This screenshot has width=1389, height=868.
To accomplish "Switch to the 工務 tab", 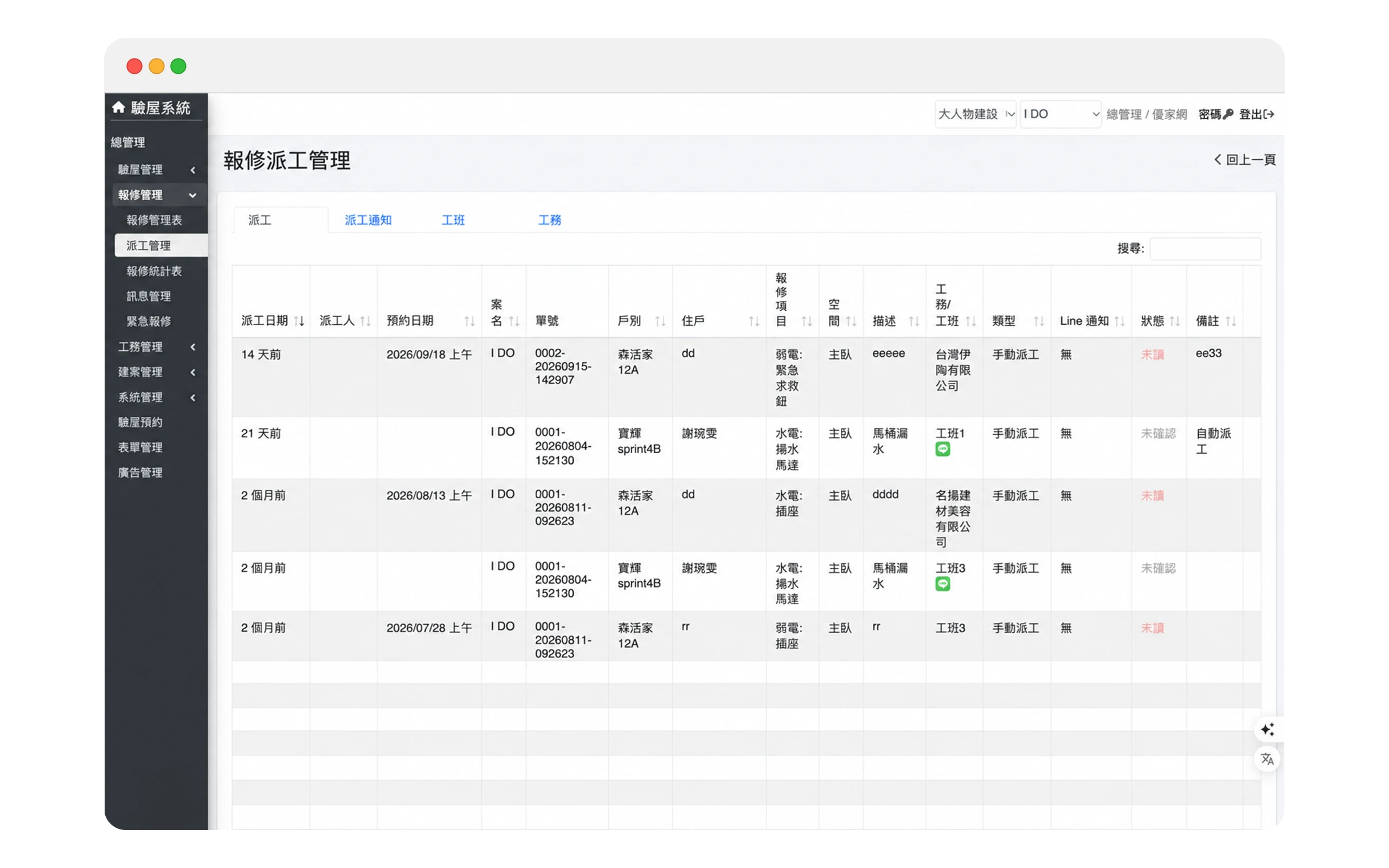I will click(x=549, y=220).
